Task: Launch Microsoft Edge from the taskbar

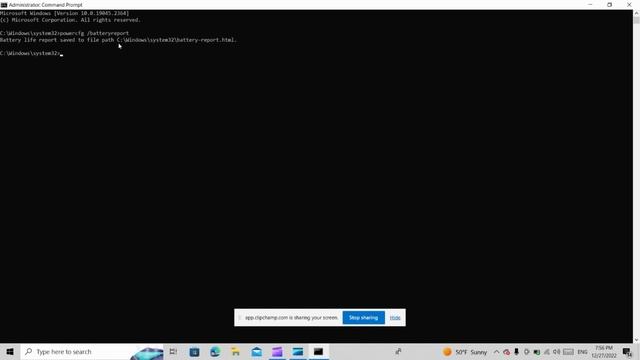Action: (x=215, y=351)
